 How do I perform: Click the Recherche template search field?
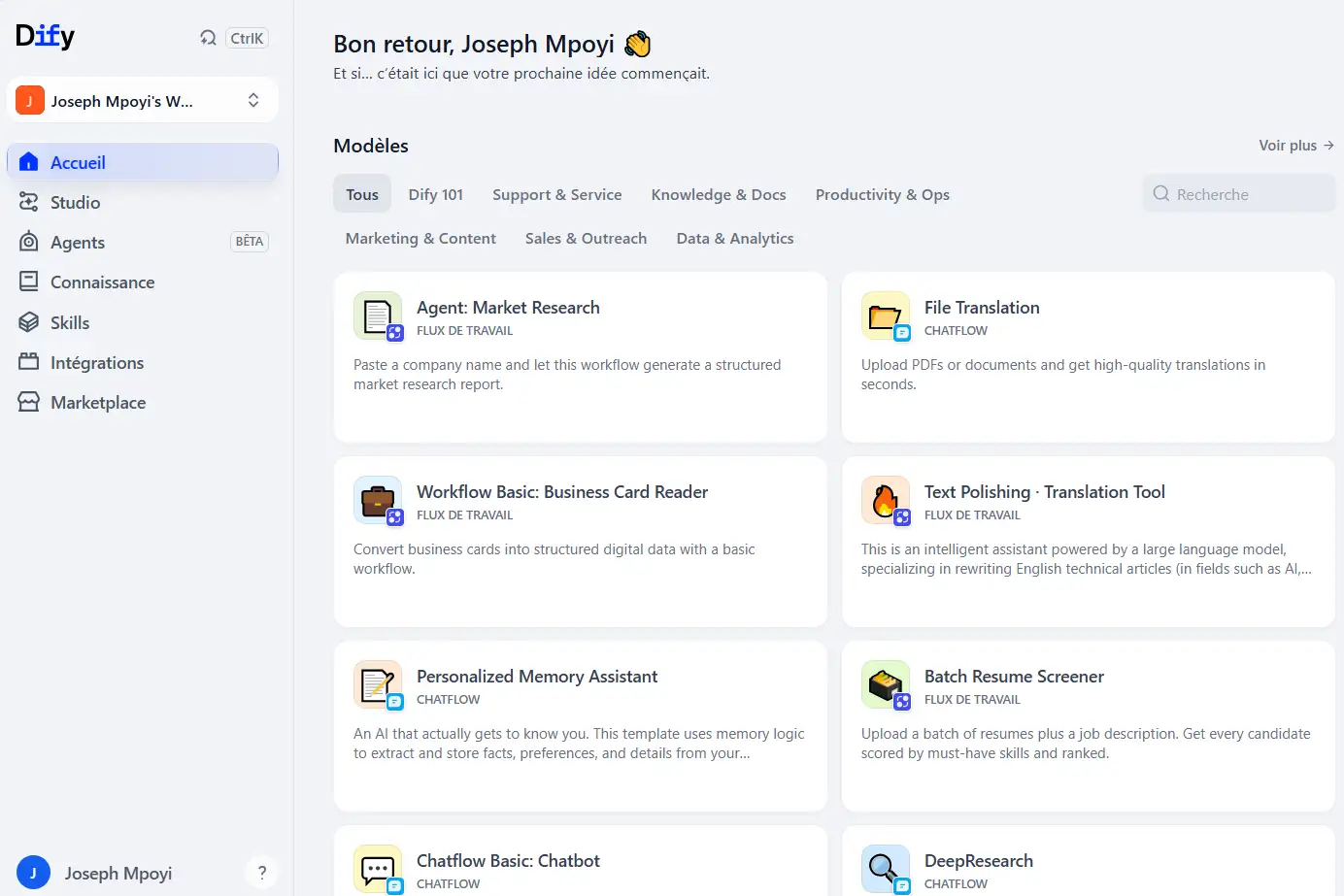[x=1239, y=194]
